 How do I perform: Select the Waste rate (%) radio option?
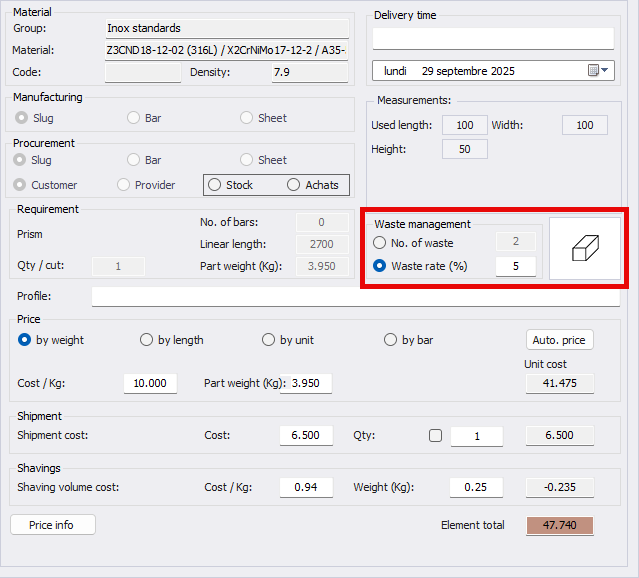pos(379,266)
